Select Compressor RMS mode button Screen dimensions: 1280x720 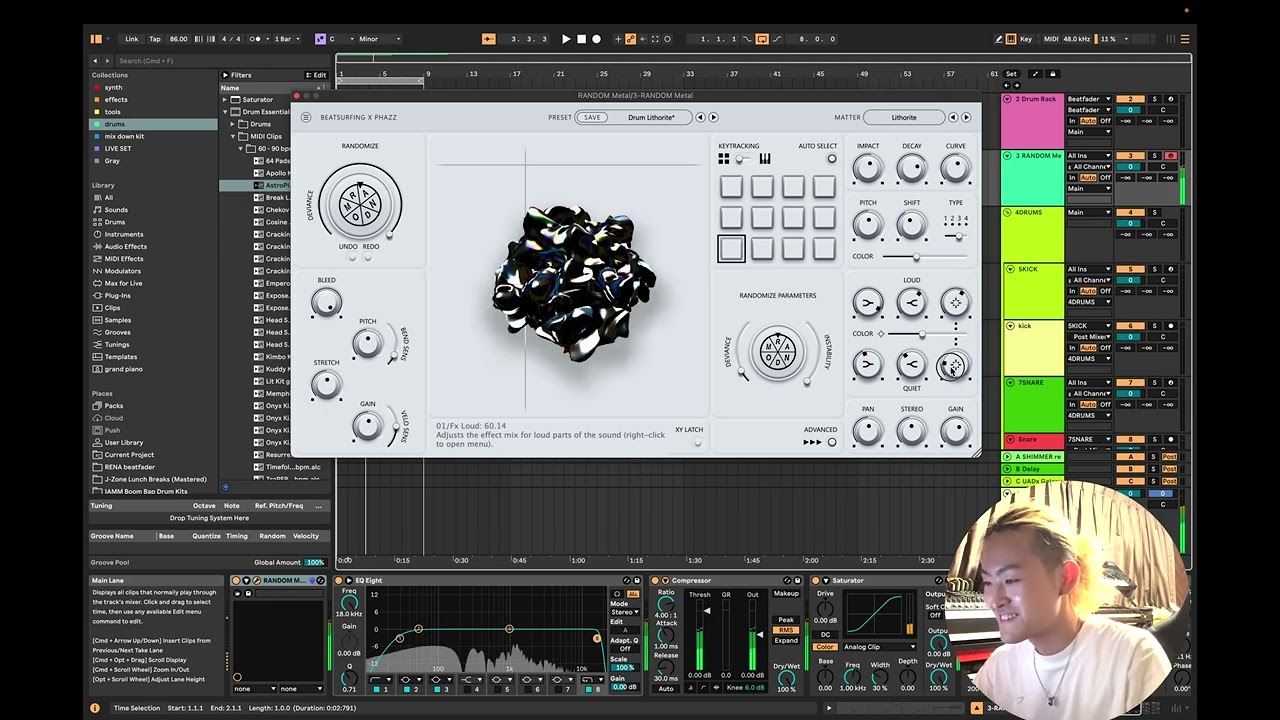[x=786, y=630]
